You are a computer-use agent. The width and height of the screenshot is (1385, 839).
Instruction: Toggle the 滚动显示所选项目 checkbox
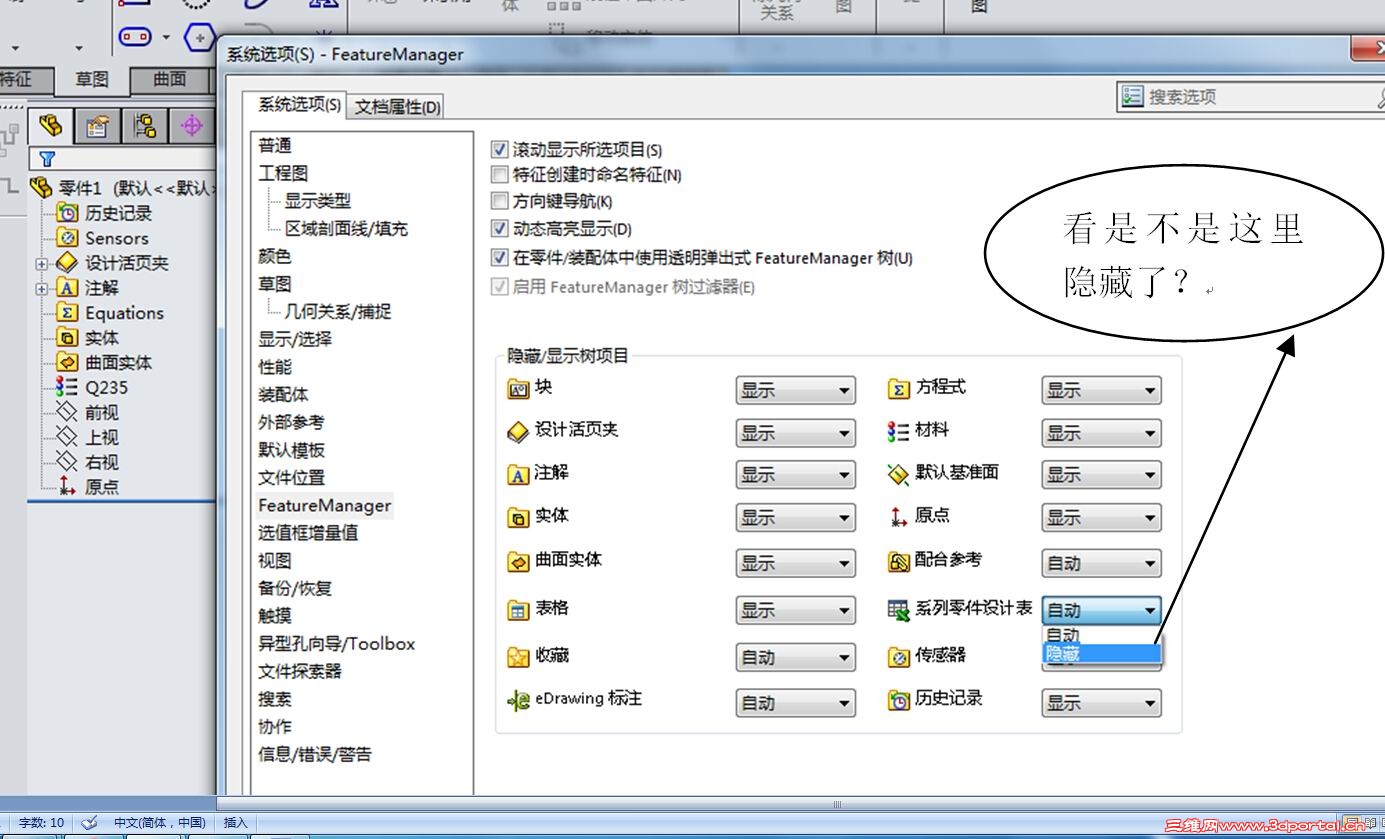pos(500,150)
